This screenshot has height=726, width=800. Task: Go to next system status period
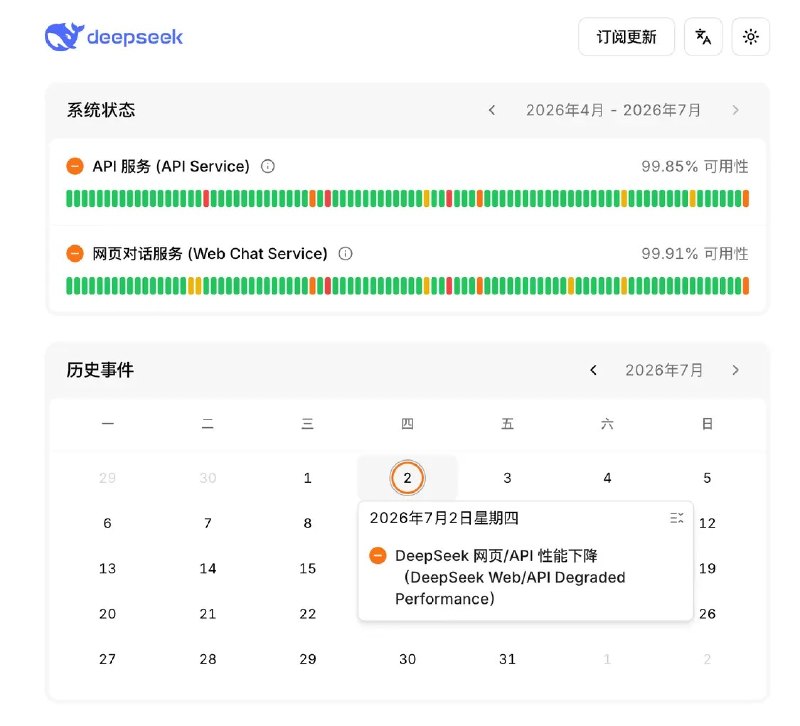[x=735, y=110]
